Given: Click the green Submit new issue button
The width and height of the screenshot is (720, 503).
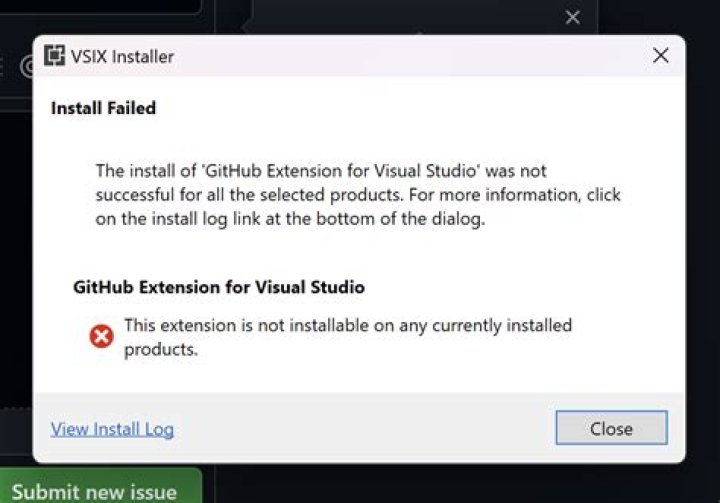Looking at the screenshot, I should pyautogui.click(x=95, y=491).
